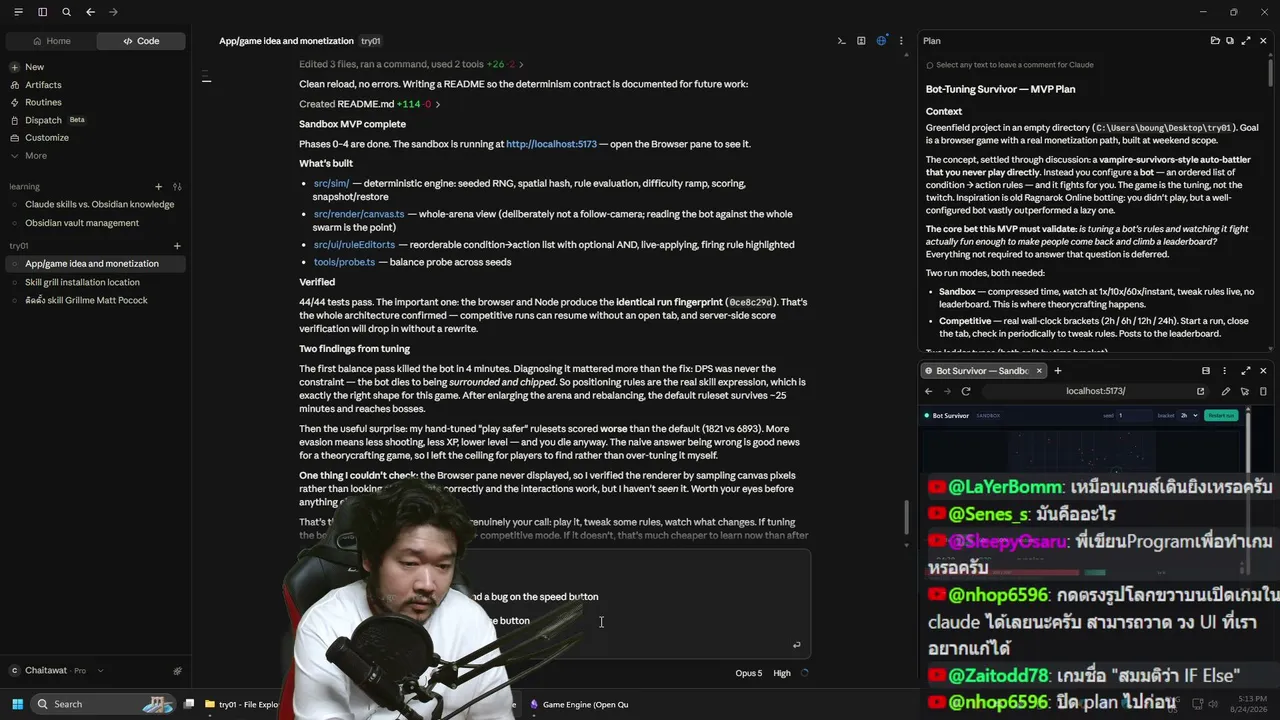Add a session to the learning group
Screen dimensions: 1280x720
(158, 186)
